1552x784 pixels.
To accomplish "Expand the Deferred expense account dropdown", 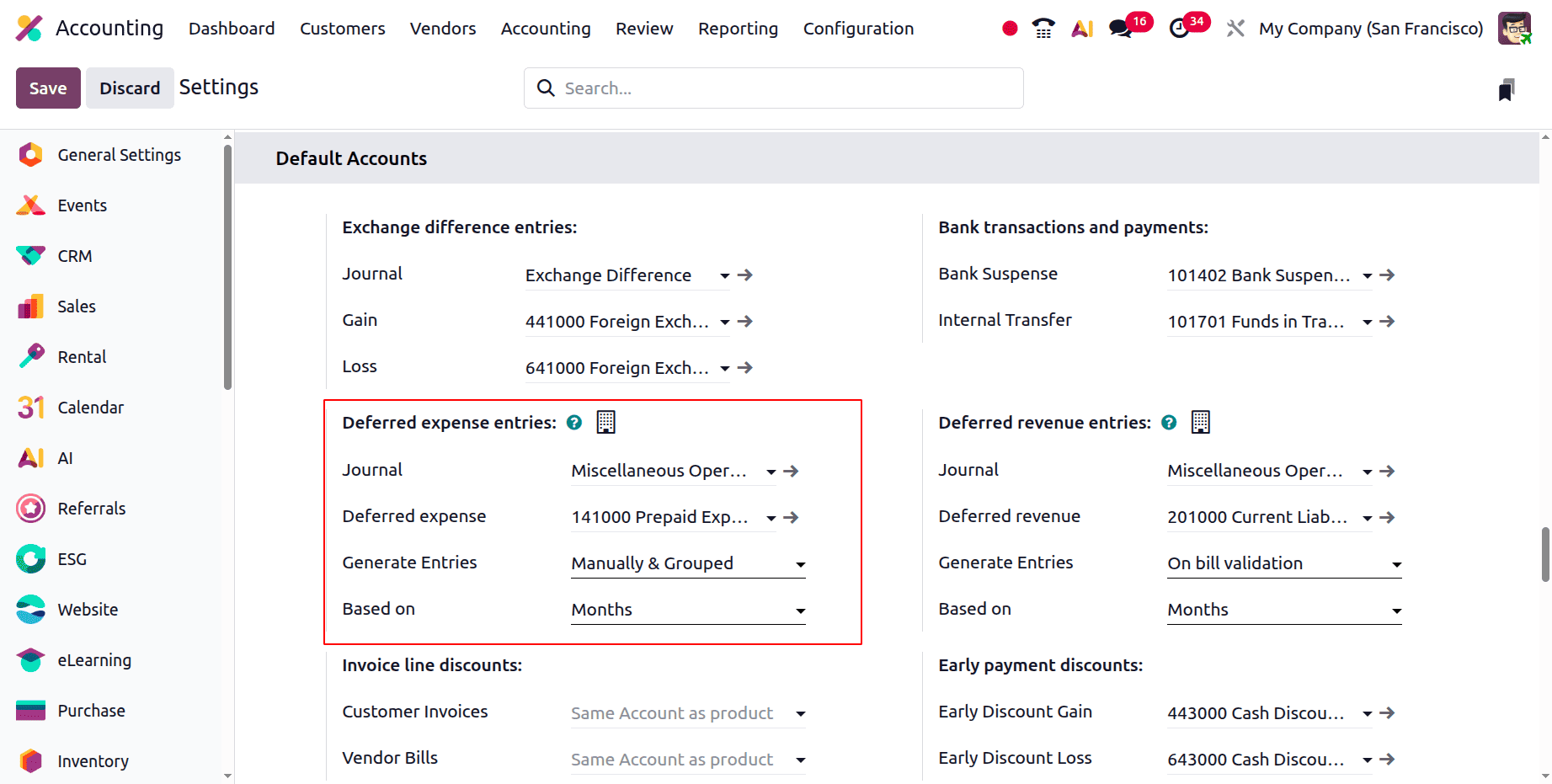I will pos(771,519).
